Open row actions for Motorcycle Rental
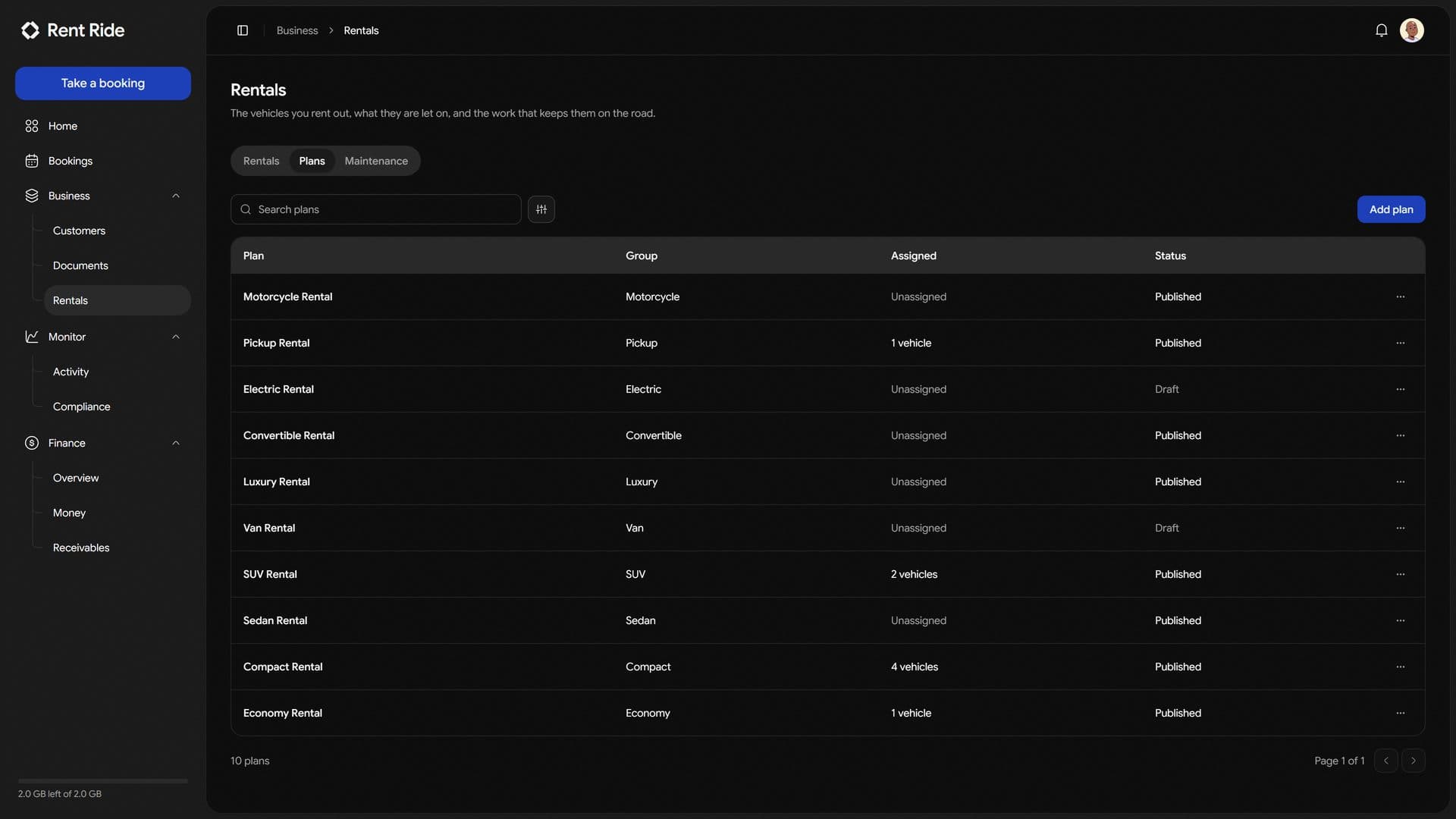This screenshot has width=1456, height=819. coord(1401,297)
